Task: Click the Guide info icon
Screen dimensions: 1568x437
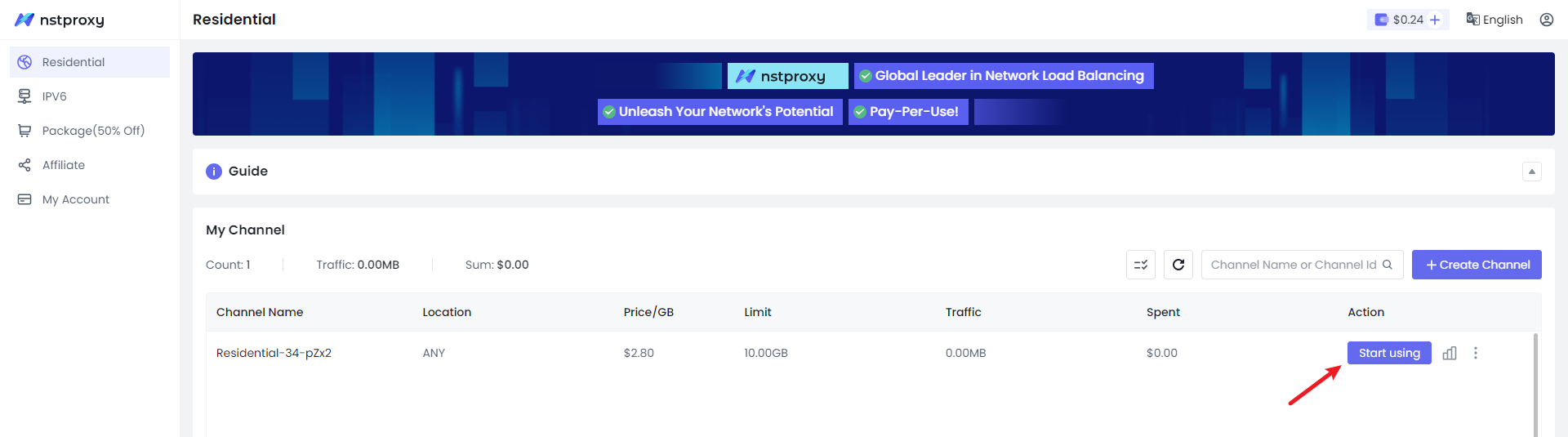Action: click(x=214, y=172)
